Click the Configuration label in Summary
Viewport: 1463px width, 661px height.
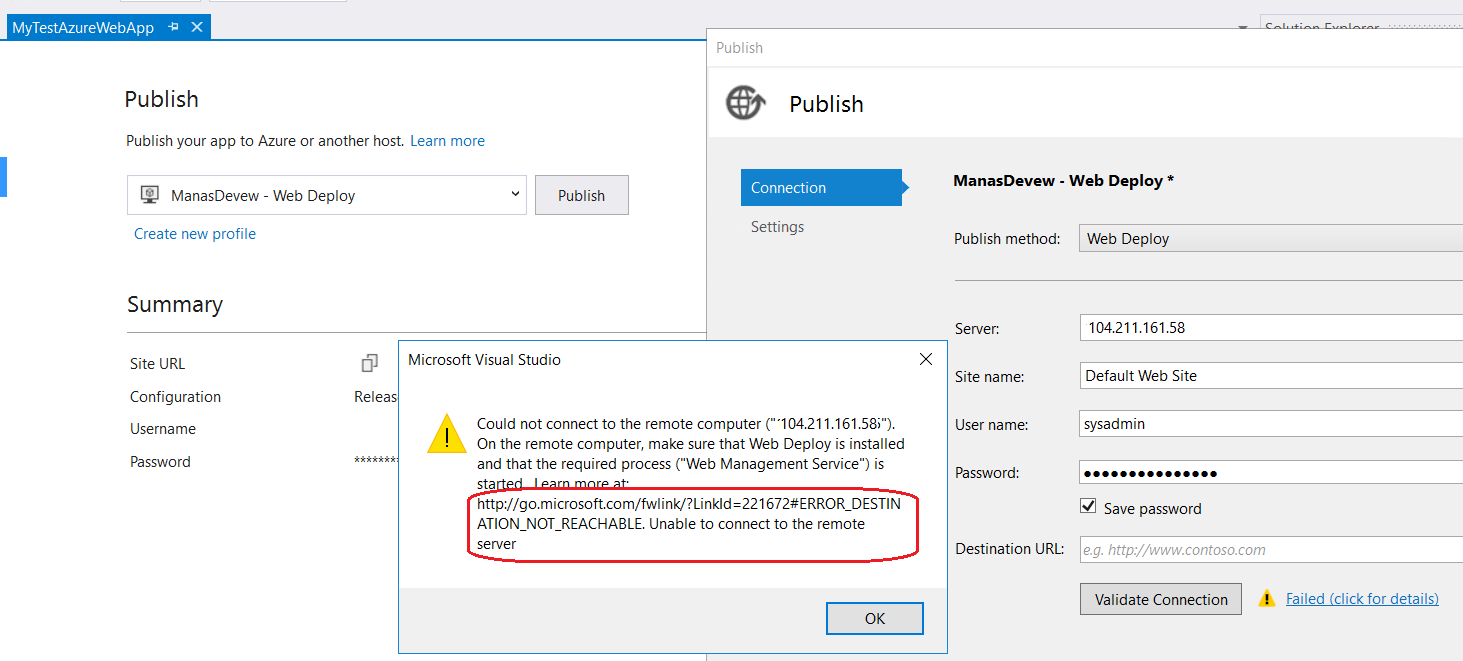point(175,397)
